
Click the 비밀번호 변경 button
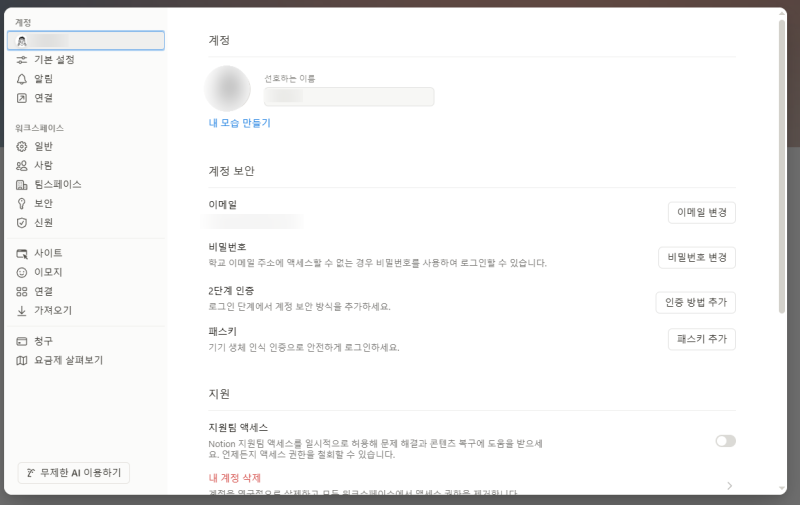[x=697, y=258]
